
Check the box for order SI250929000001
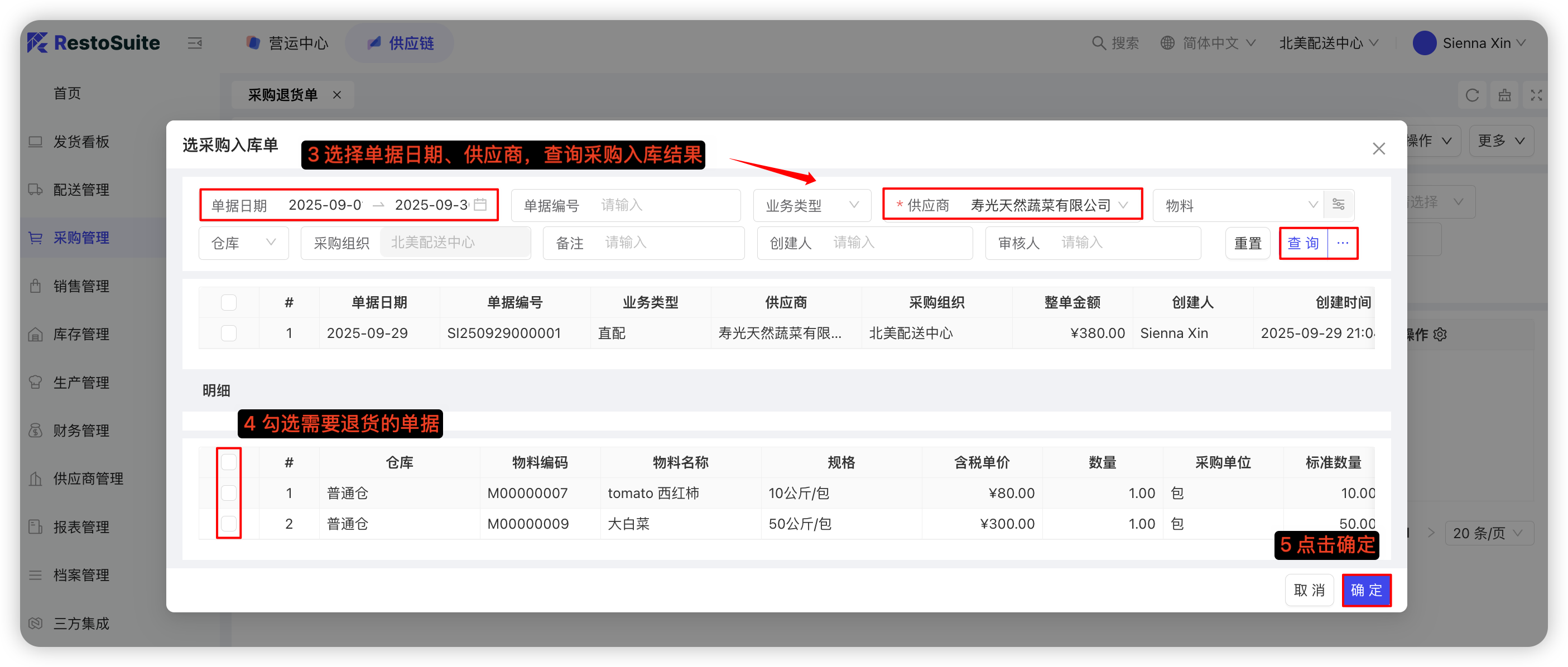click(x=228, y=333)
